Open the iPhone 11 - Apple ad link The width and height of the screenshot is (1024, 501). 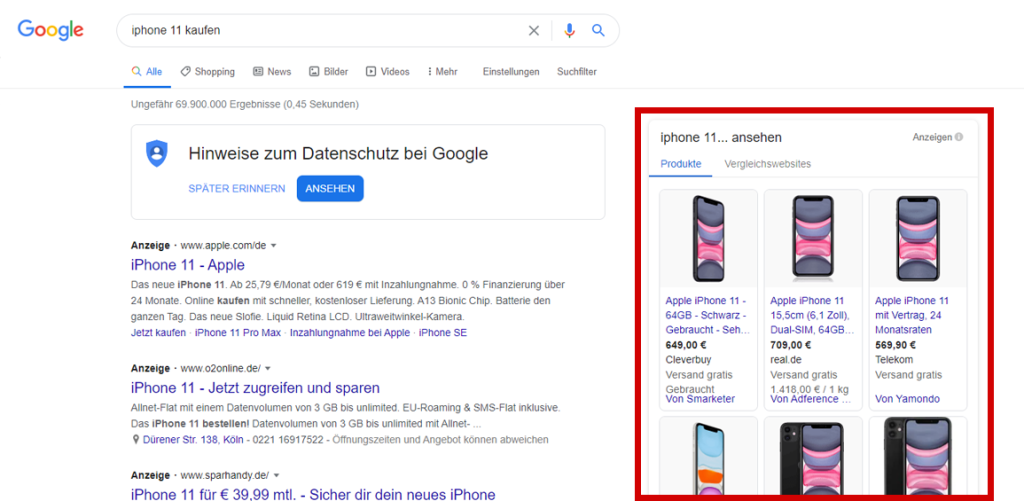(187, 265)
